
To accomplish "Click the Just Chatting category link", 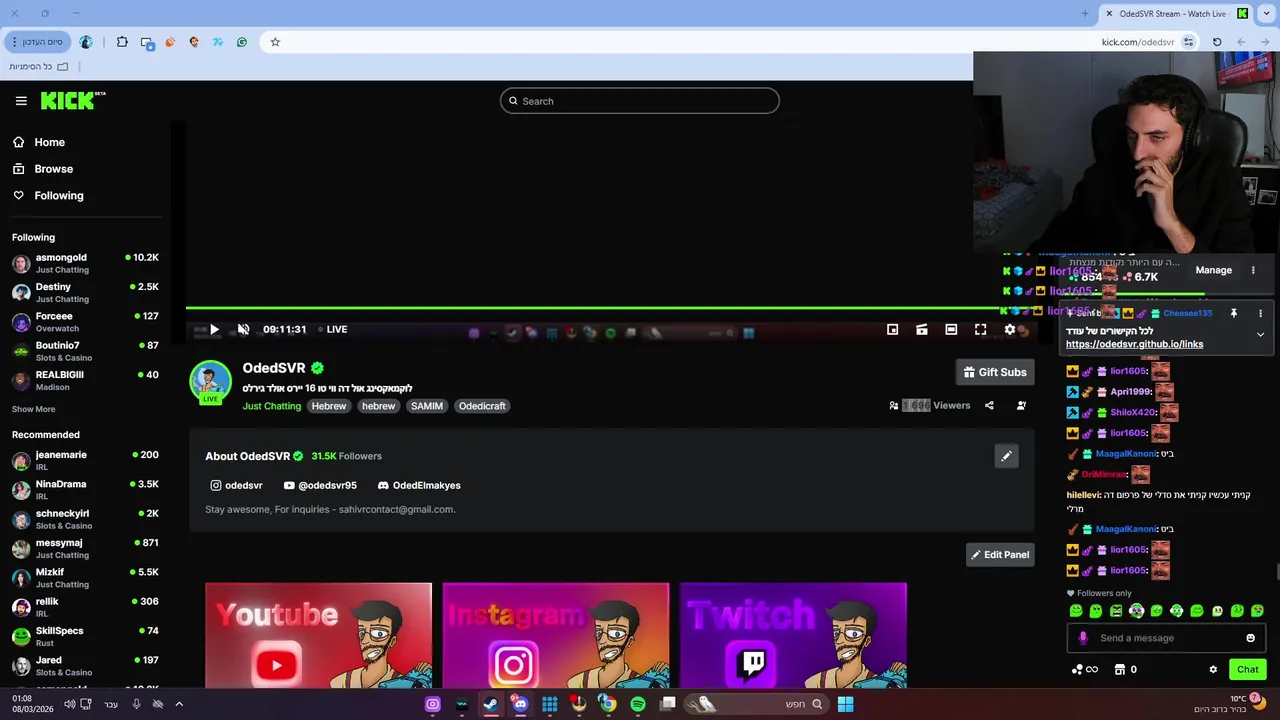I will [271, 406].
